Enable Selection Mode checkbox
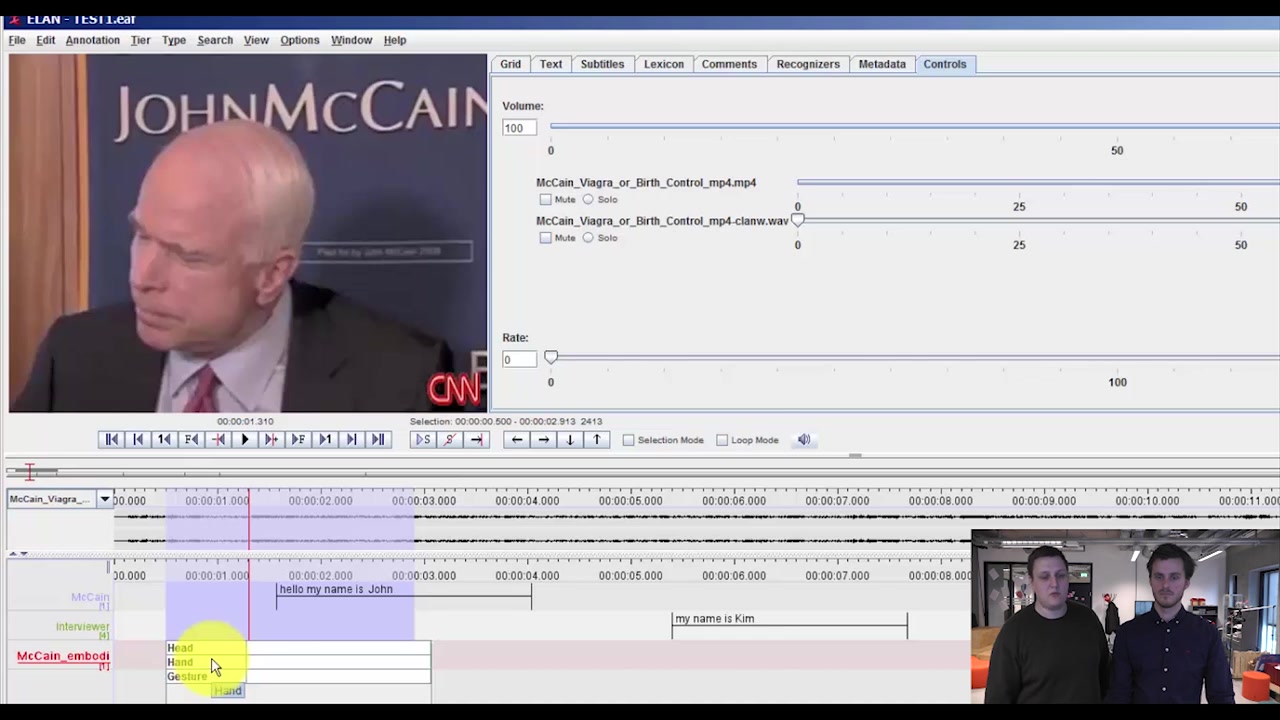The height and width of the screenshot is (720, 1280). [x=629, y=440]
